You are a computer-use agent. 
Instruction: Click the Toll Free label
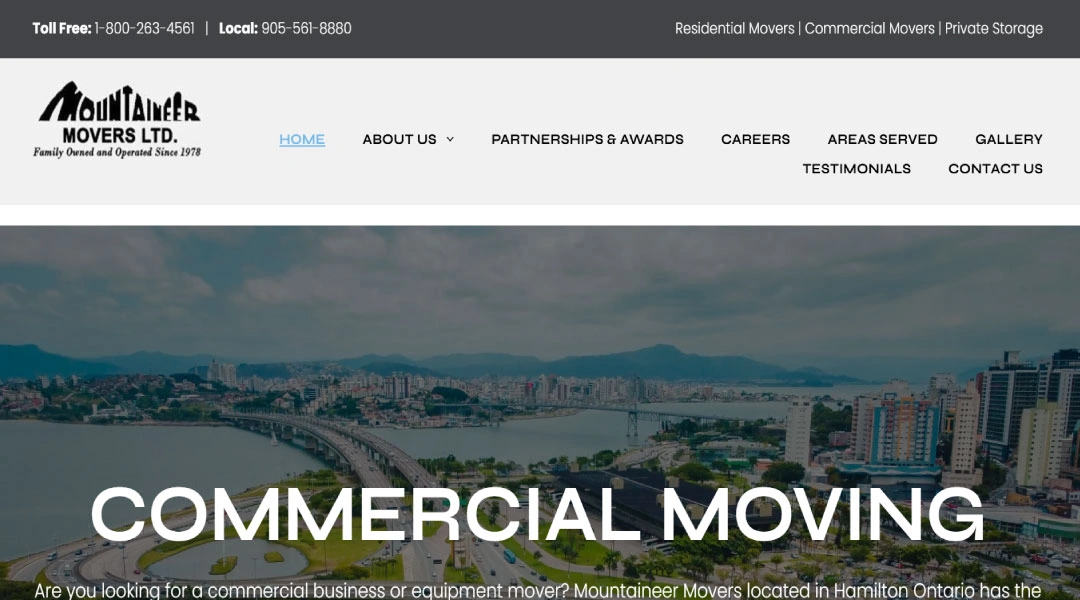pos(61,28)
